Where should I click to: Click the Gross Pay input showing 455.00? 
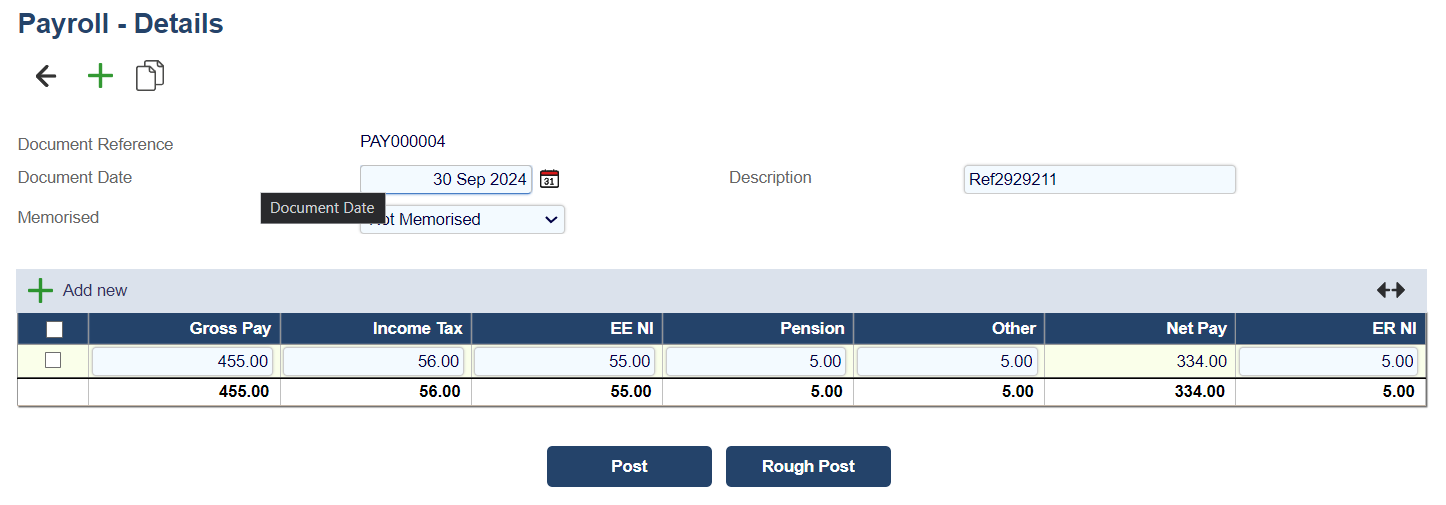click(x=183, y=361)
